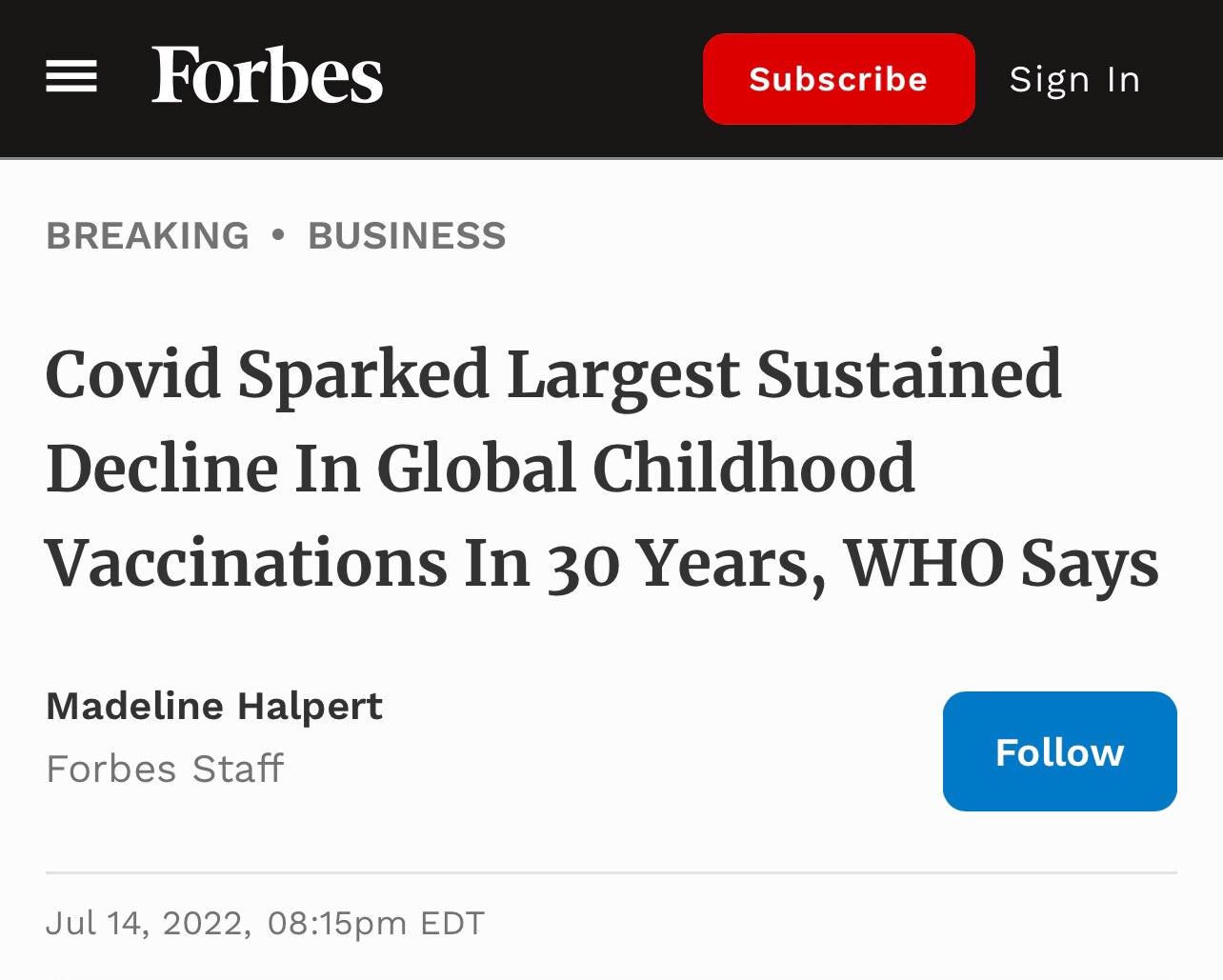
Task: Follow Madeline Halpert via the blue button
Action: click(x=1058, y=751)
